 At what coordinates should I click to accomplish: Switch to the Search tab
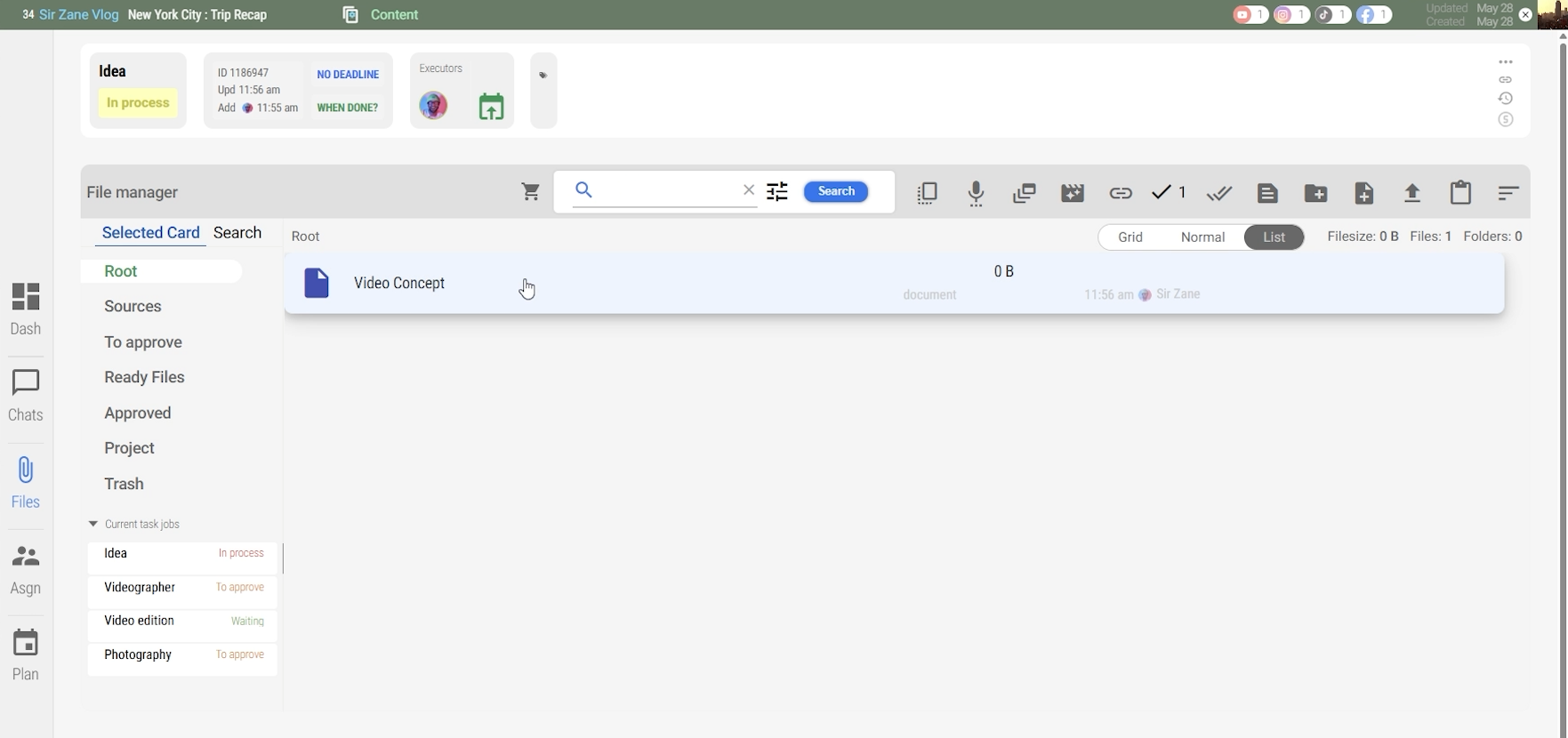pyautogui.click(x=237, y=233)
